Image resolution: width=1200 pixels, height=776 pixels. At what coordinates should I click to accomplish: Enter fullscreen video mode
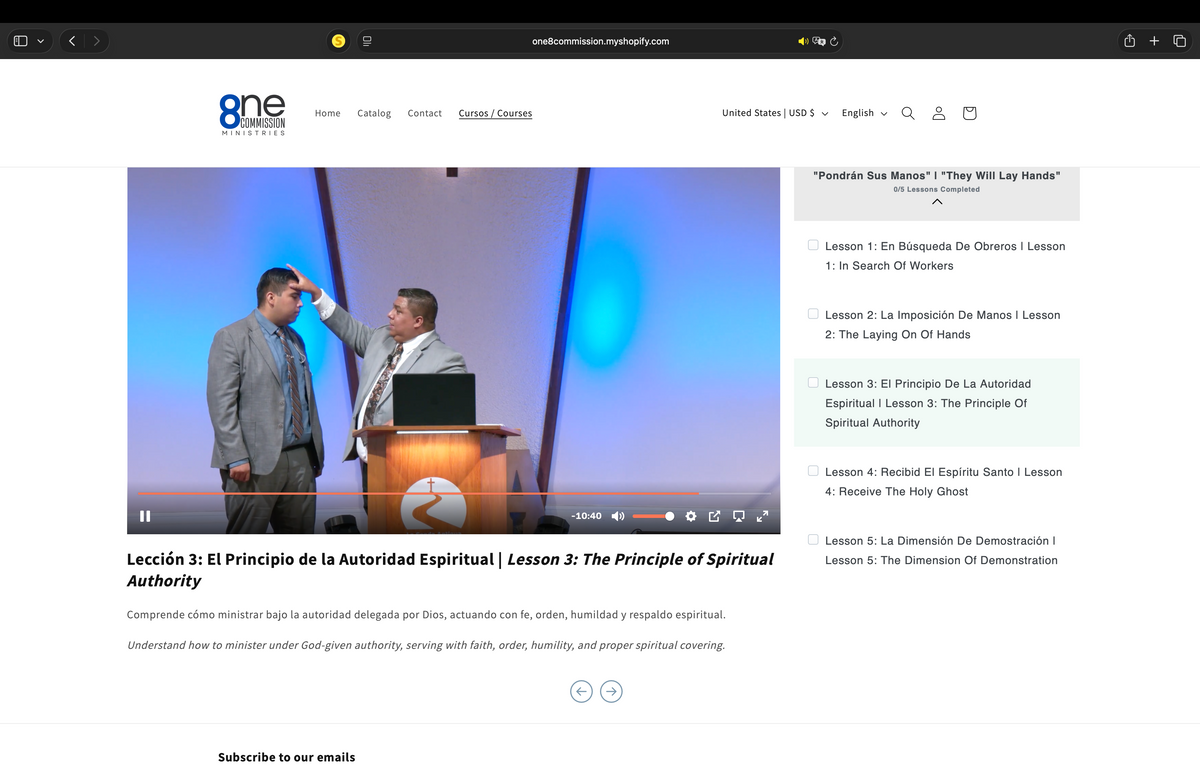762,516
